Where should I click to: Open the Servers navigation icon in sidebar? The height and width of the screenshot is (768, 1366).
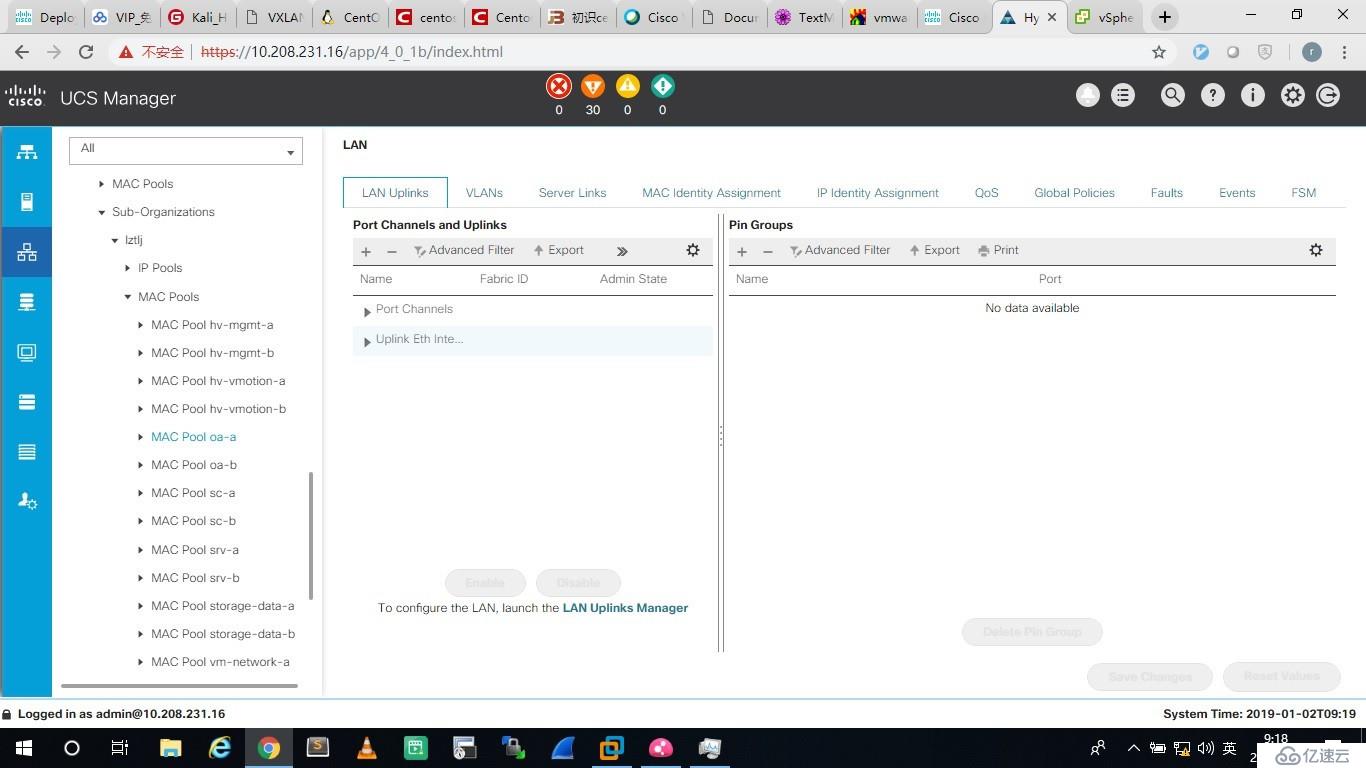tap(26, 202)
